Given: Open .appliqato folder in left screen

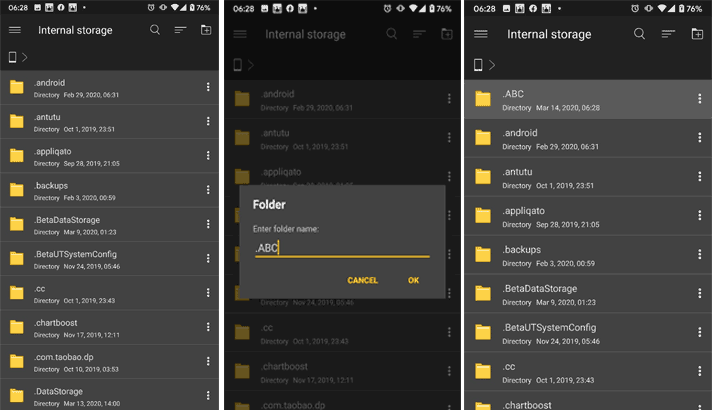Looking at the screenshot, I should tap(109, 156).
